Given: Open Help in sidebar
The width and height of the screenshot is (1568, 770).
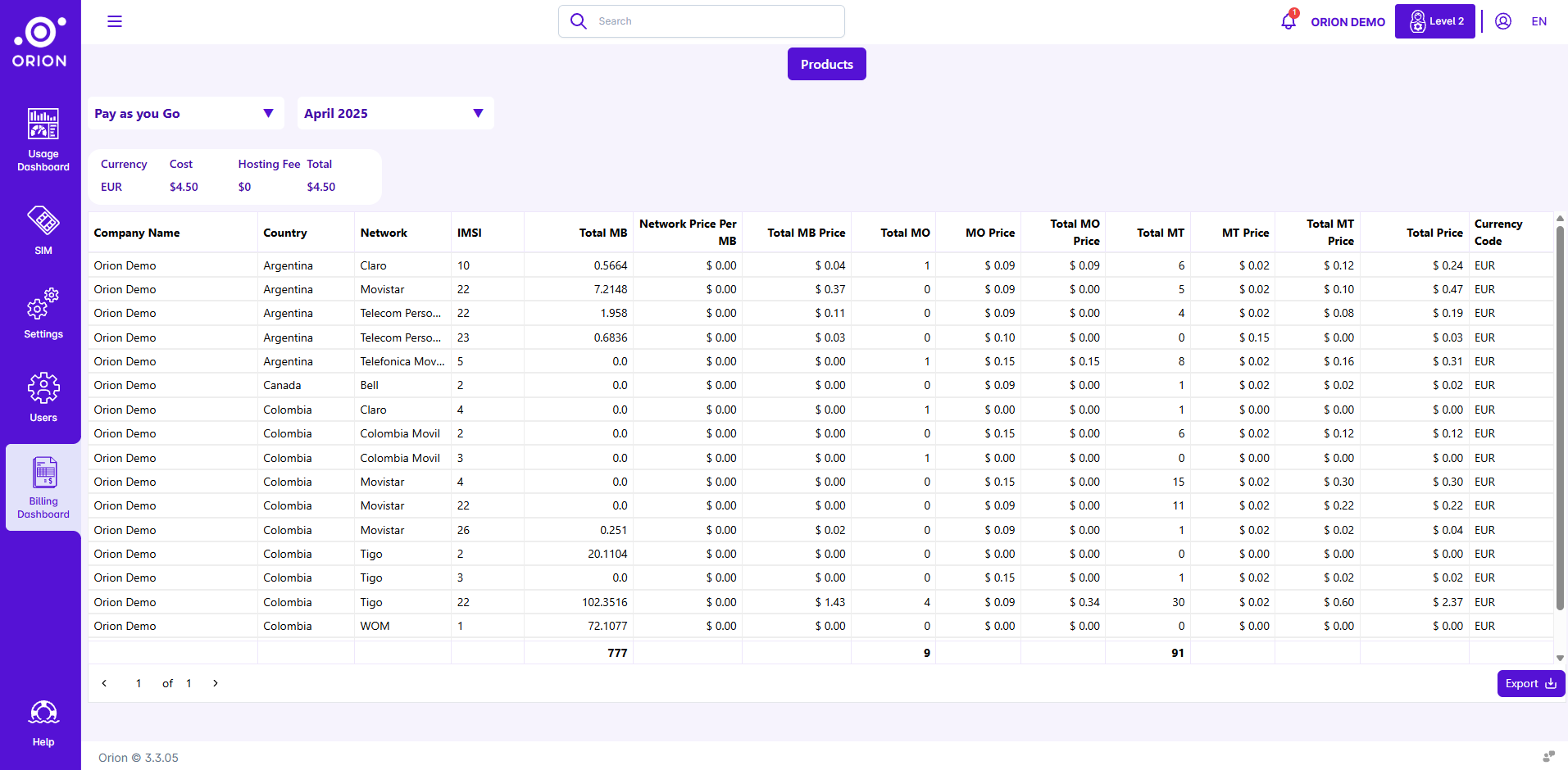Looking at the screenshot, I should tap(43, 723).
